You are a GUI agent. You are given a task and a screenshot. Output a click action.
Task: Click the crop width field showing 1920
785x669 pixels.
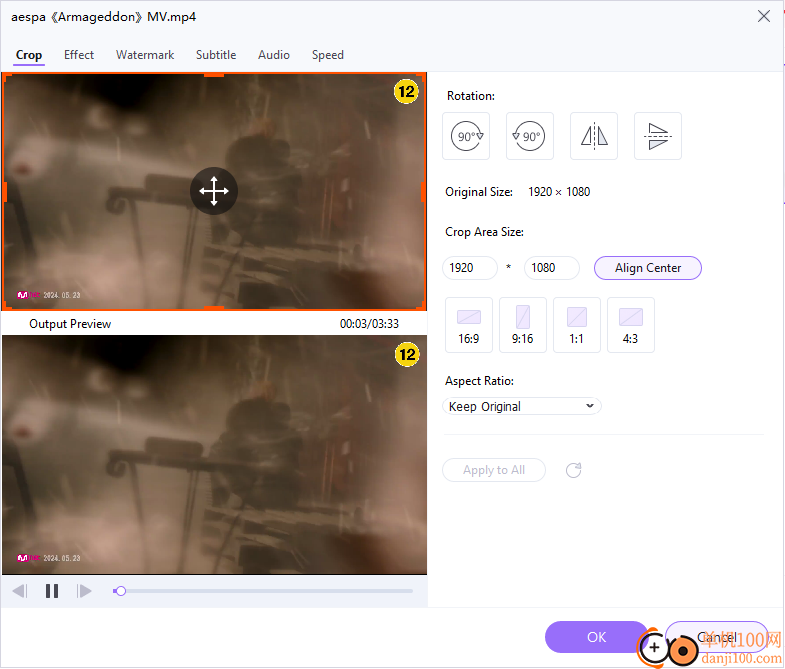470,268
